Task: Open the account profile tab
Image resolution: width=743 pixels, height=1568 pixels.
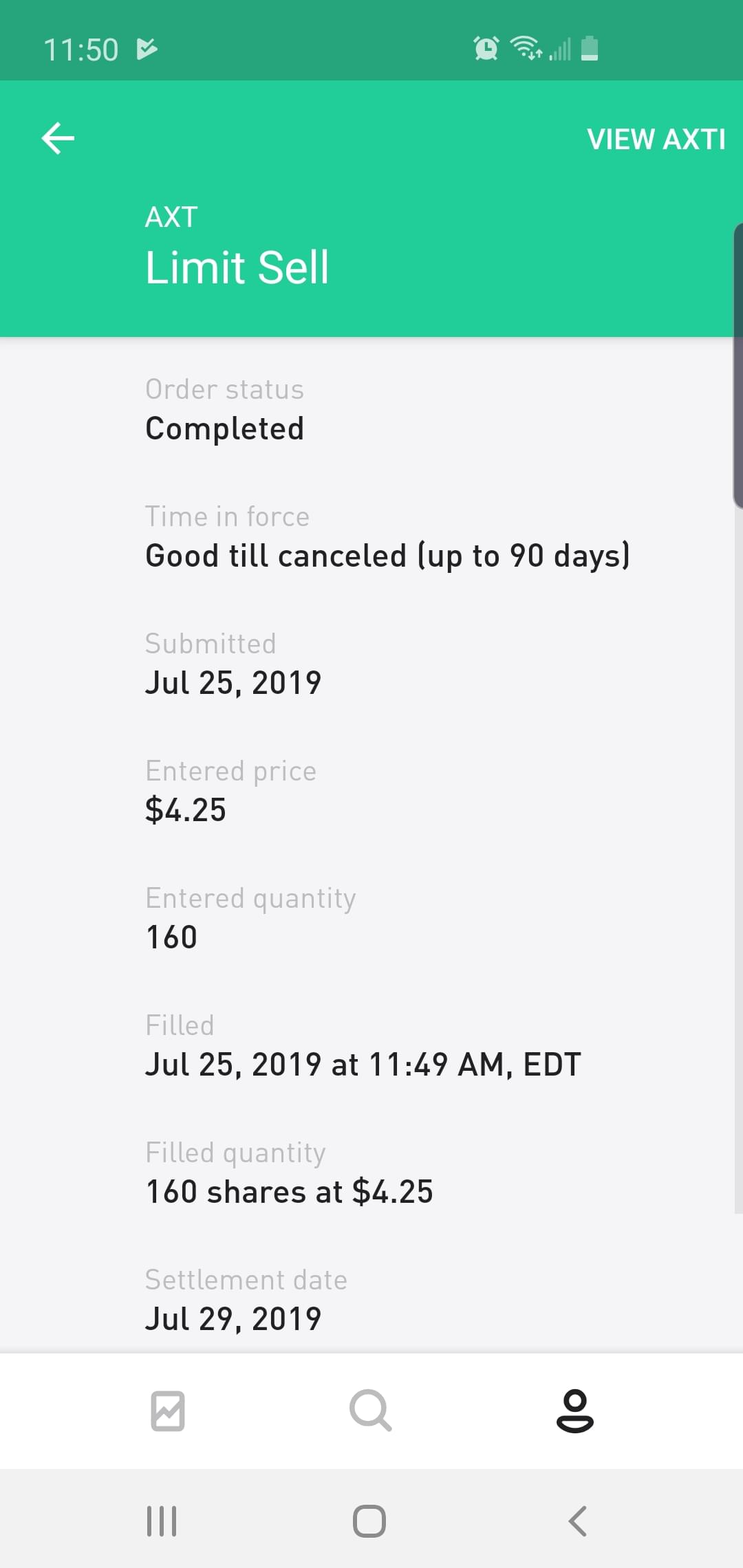Action: click(x=574, y=1411)
